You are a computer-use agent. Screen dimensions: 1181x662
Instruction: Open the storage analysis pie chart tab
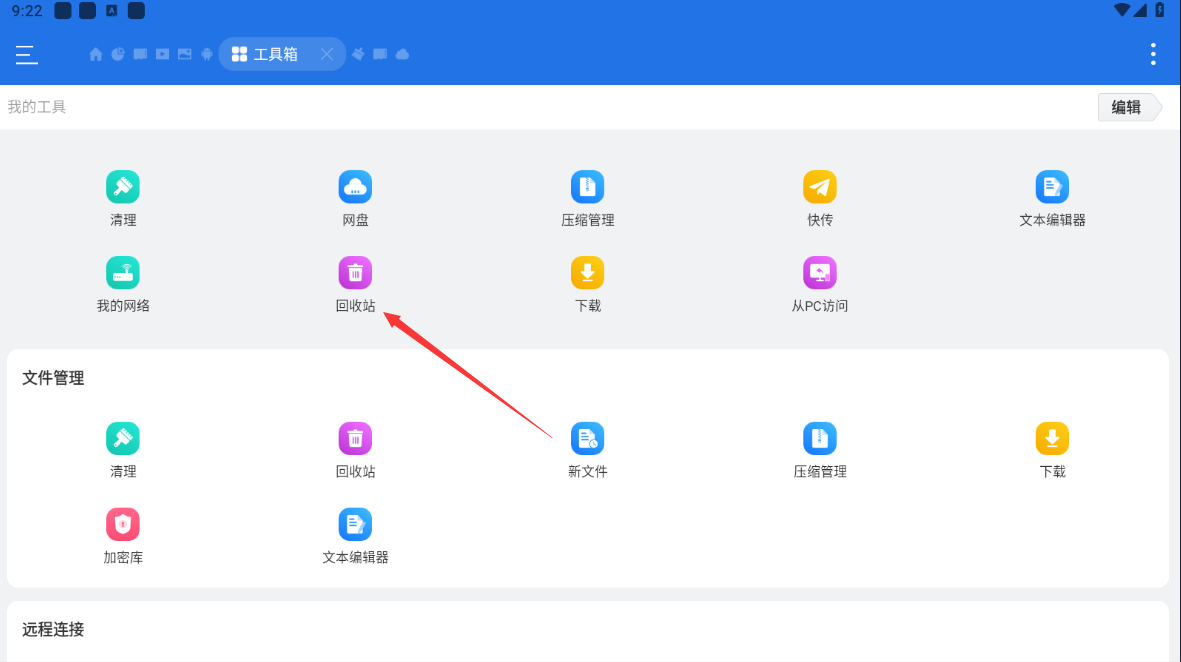[x=118, y=54]
